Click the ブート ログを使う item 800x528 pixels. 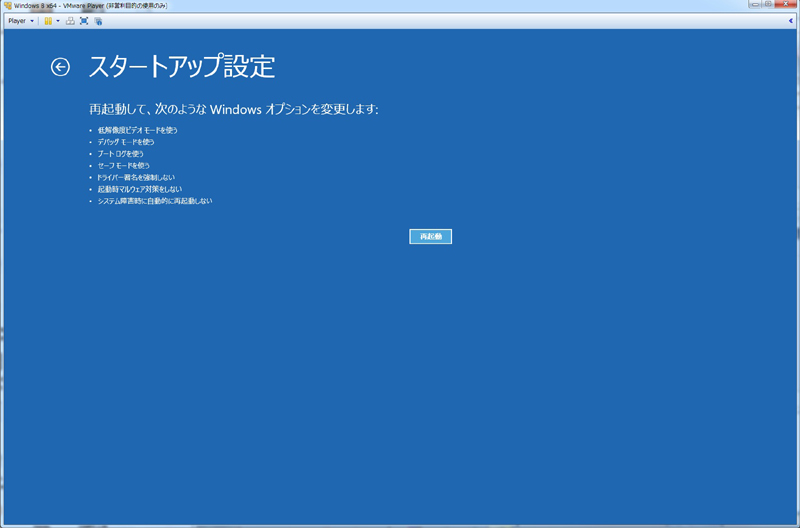click(120, 154)
